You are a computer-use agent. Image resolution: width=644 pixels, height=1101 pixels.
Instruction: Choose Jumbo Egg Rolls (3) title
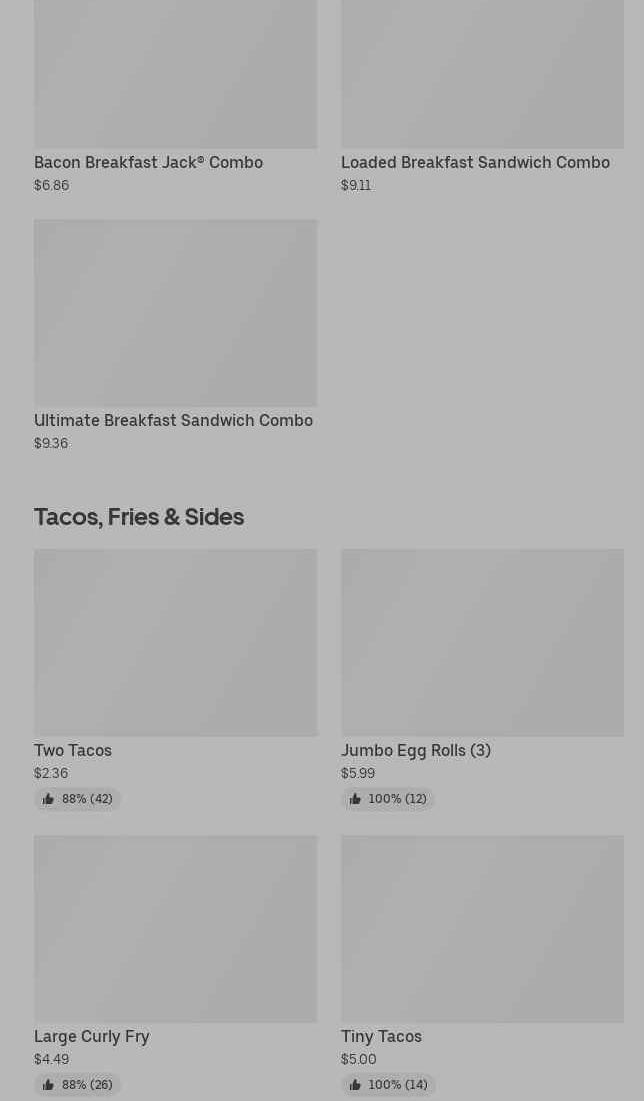tap(415, 750)
